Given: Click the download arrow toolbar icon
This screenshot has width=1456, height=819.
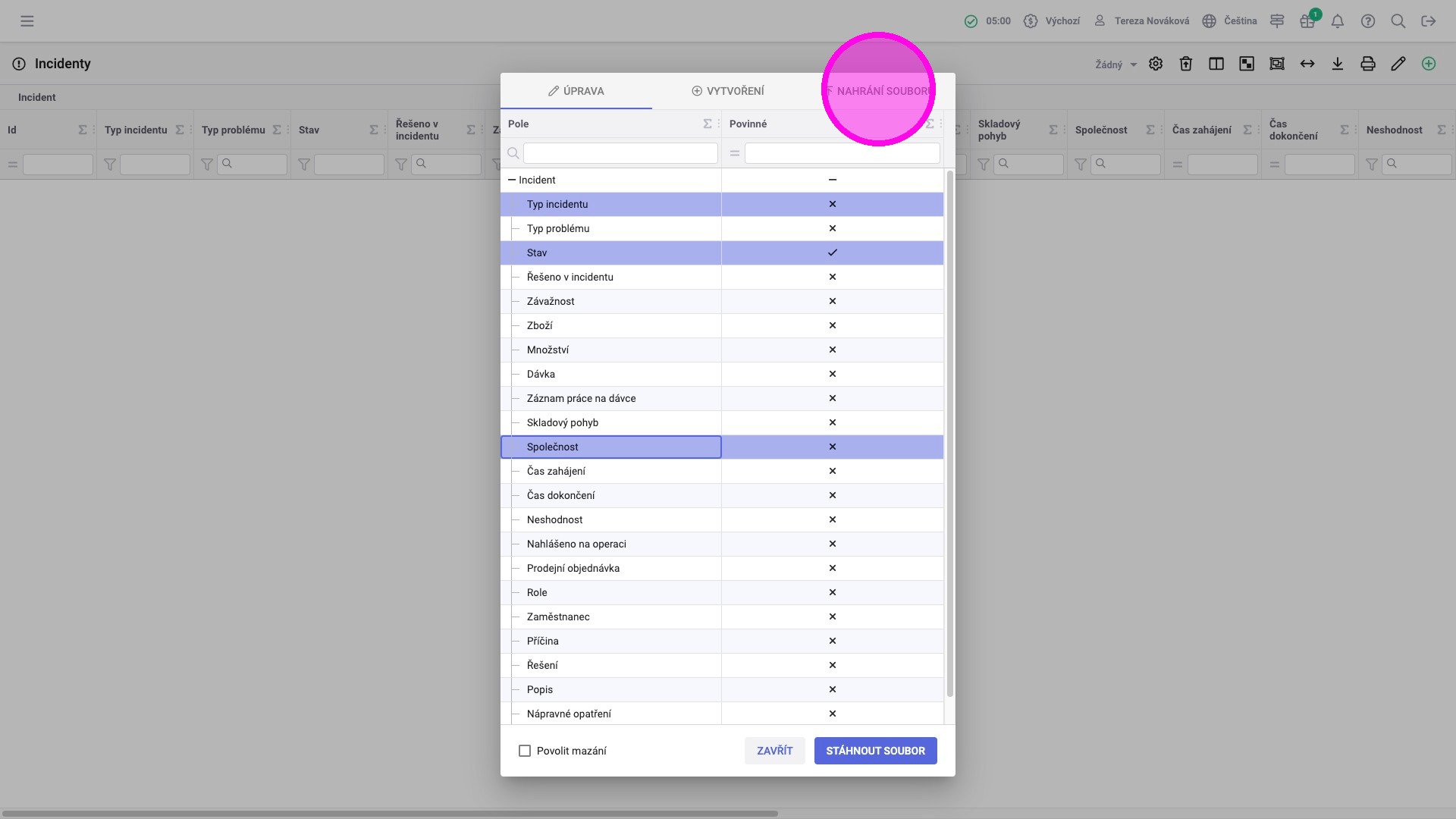Looking at the screenshot, I should tap(1338, 64).
